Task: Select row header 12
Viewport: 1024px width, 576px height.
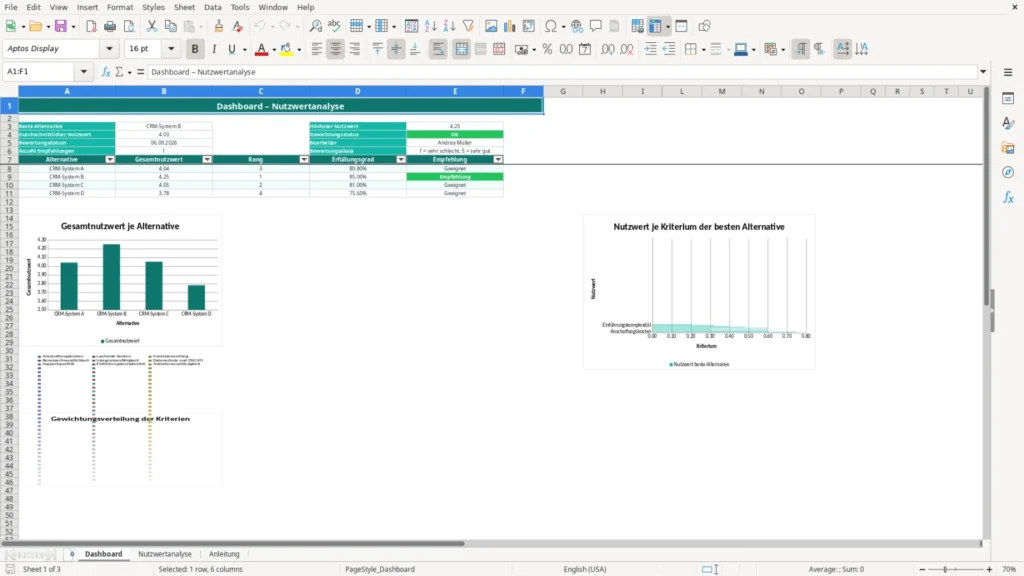Action: coord(9,202)
